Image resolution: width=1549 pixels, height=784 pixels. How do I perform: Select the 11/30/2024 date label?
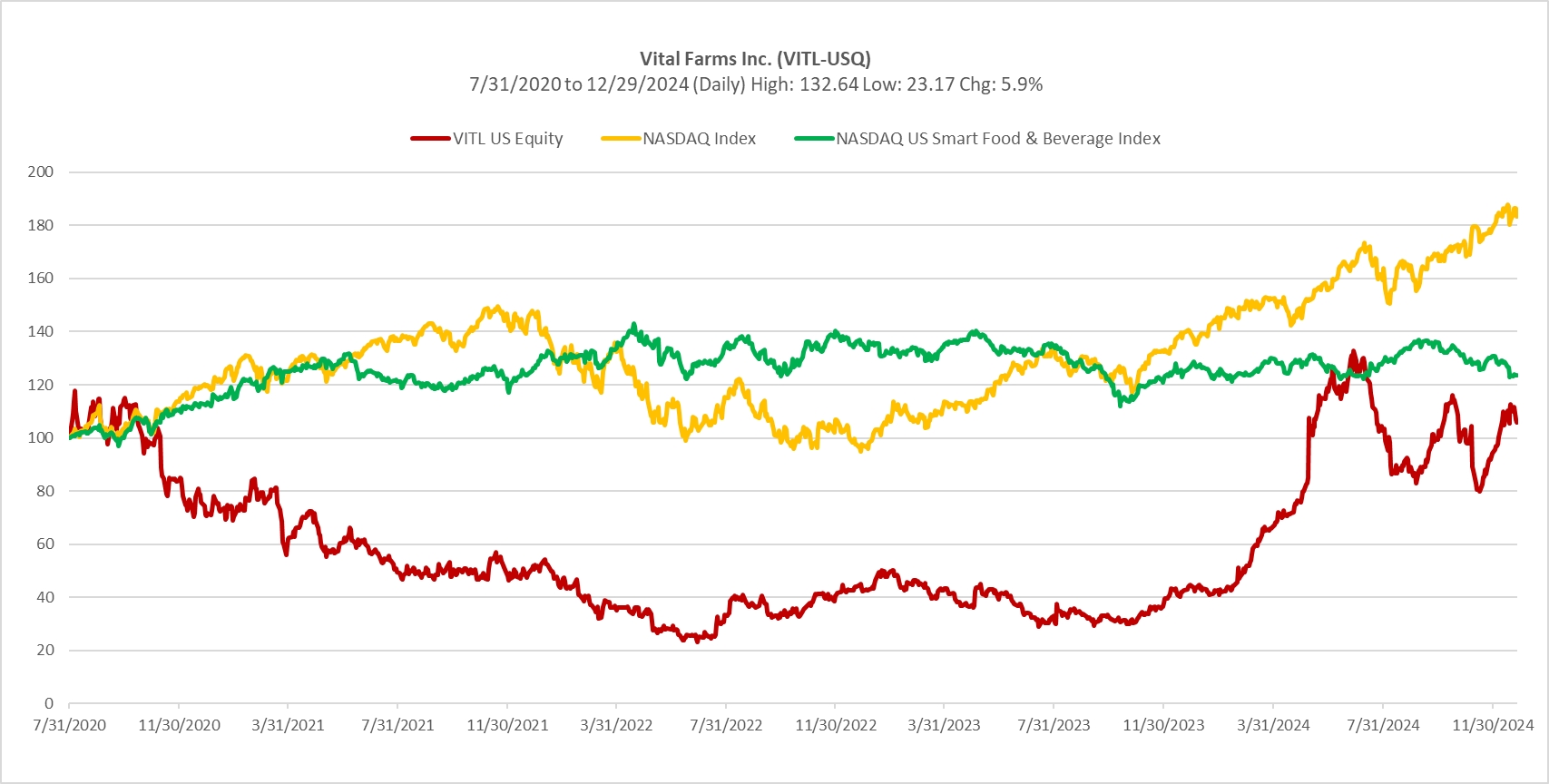[1493, 726]
